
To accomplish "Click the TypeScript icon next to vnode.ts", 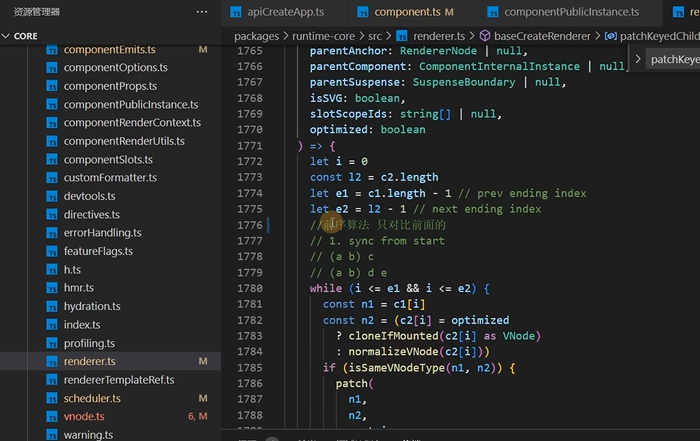I will point(52,417).
